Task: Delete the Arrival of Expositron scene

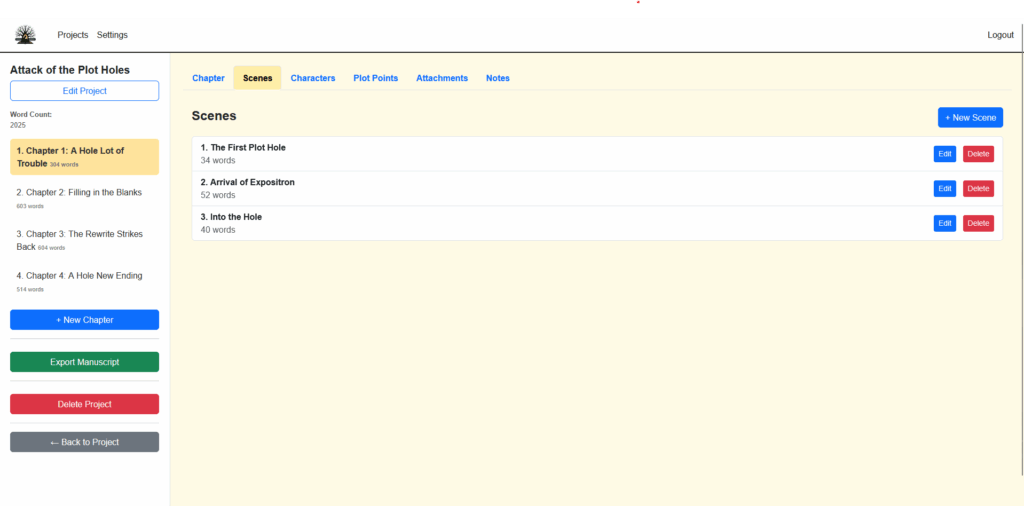Action: coord(978,189)
